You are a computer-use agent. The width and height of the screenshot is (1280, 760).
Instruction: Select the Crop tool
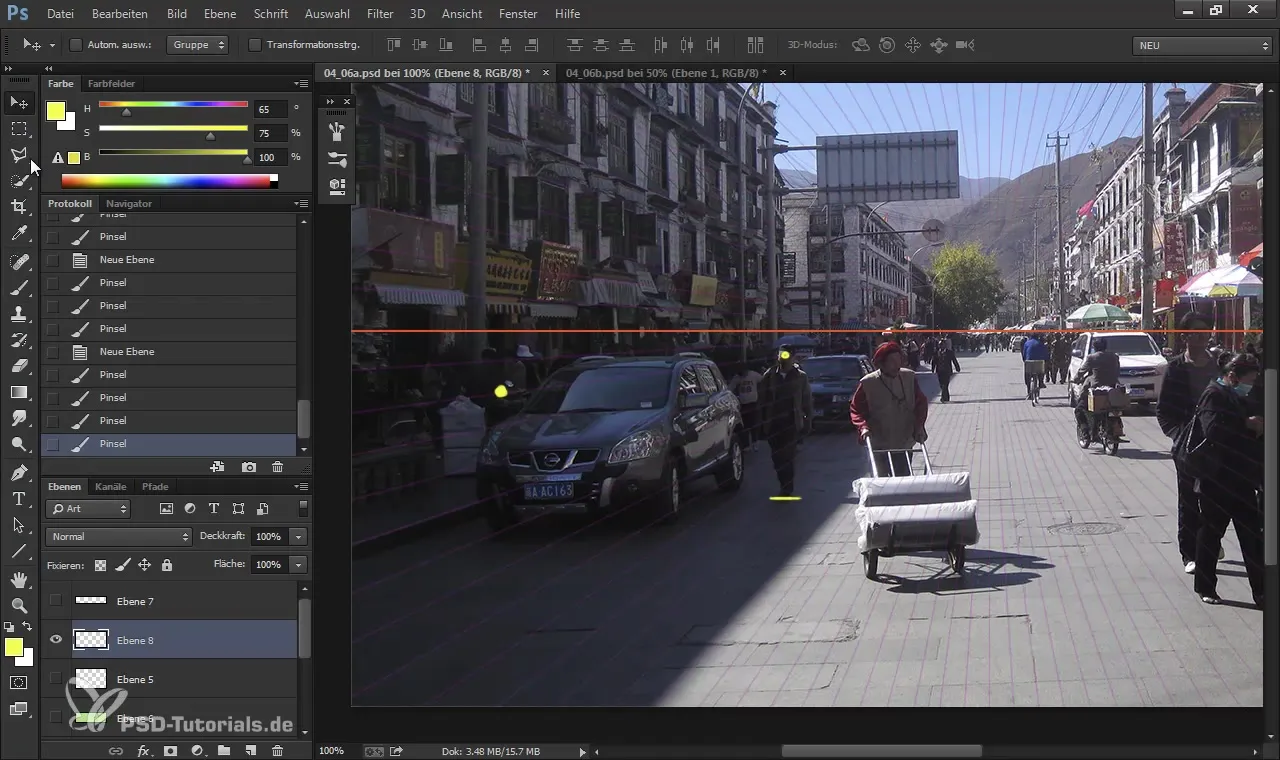pyautogui.click(x=19, y=207)
